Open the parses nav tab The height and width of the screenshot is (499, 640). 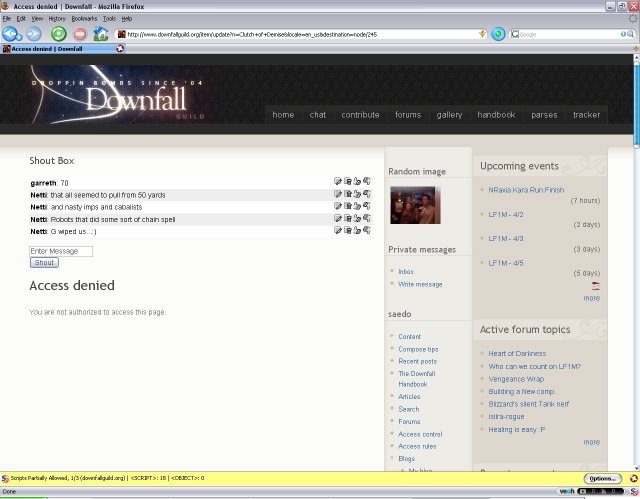coord(544,115)
